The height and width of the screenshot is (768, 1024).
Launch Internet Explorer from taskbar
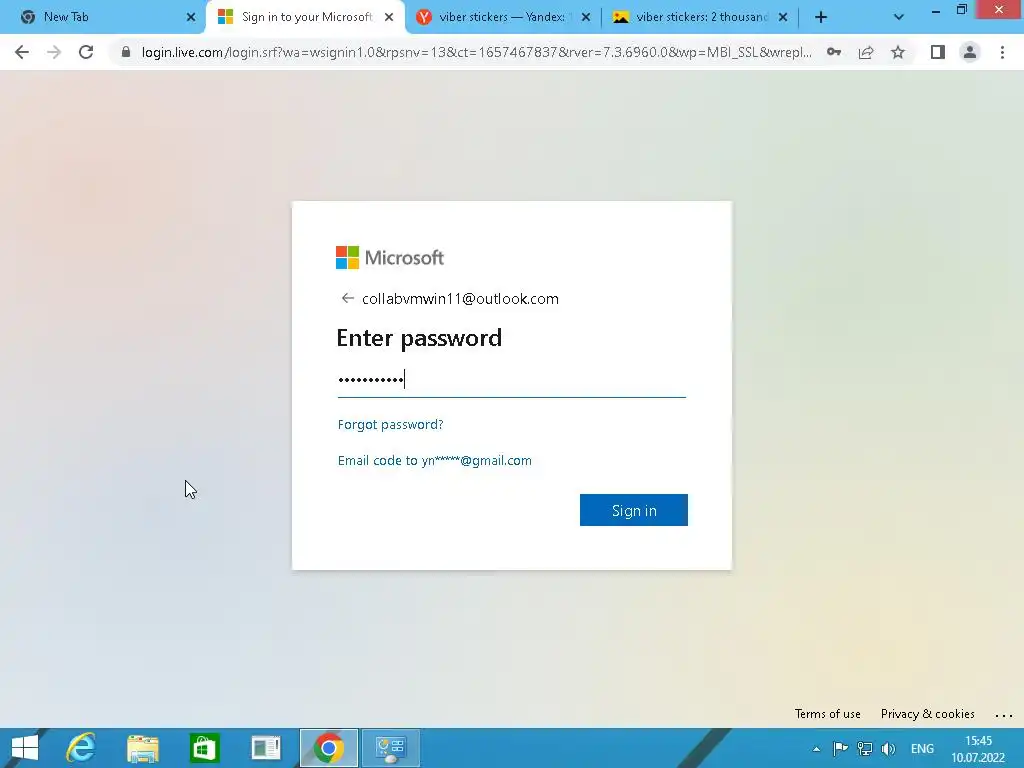pos(81,748)
